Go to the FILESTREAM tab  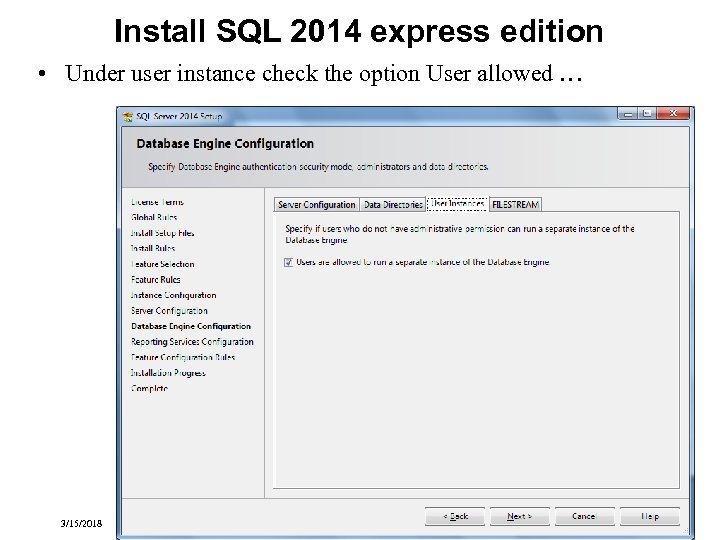516,205
